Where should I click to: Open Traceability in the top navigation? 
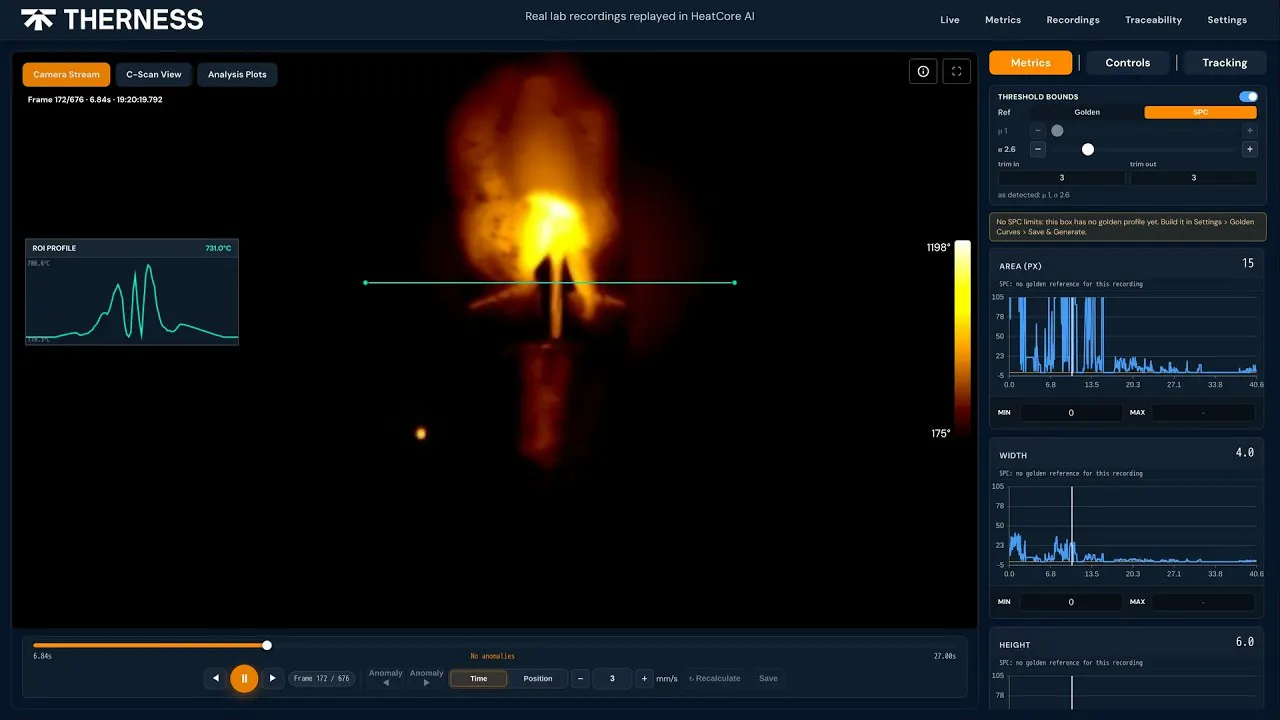(x=1153, y=20)
